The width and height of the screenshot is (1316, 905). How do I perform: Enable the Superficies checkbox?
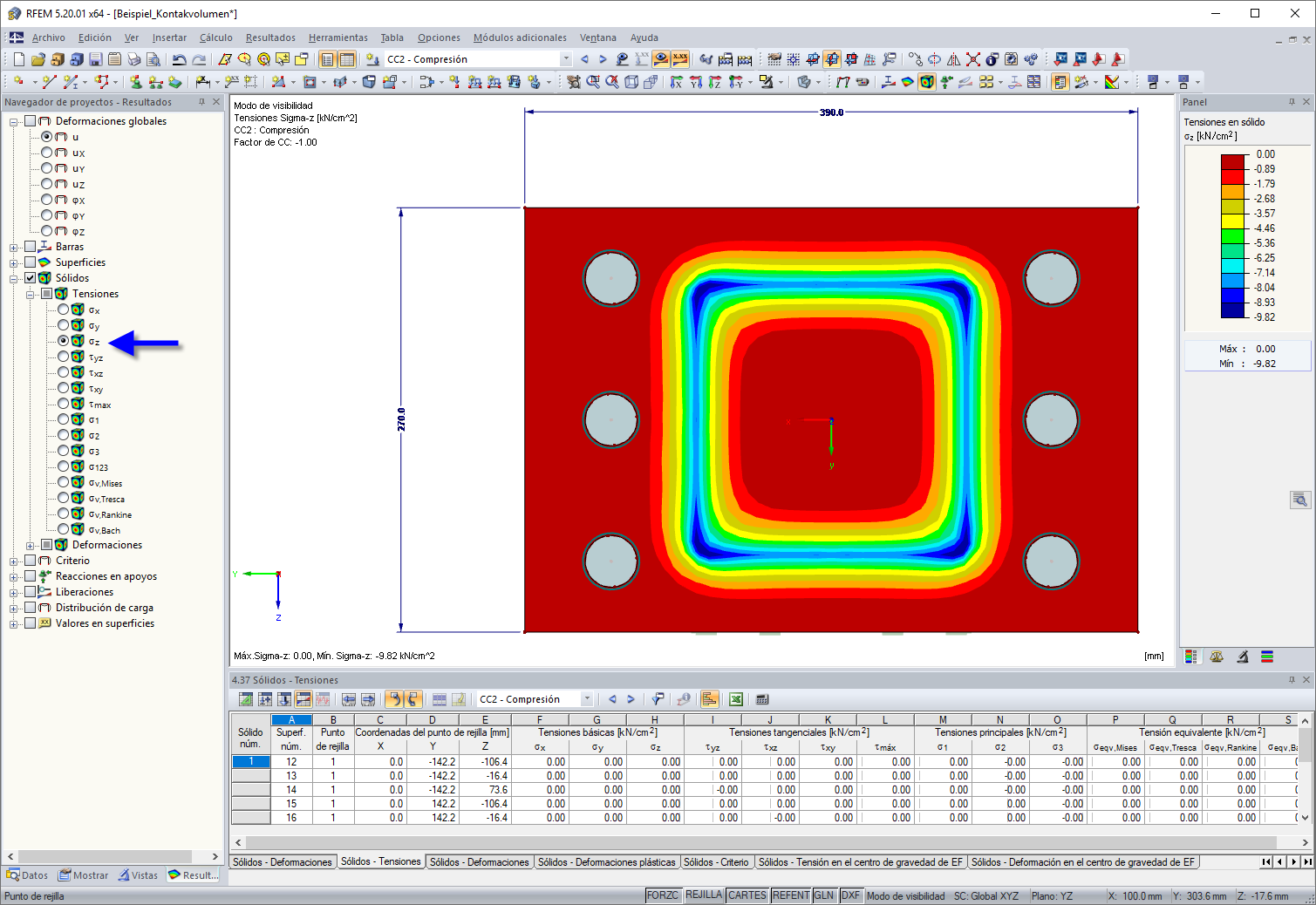coord(31,262)
